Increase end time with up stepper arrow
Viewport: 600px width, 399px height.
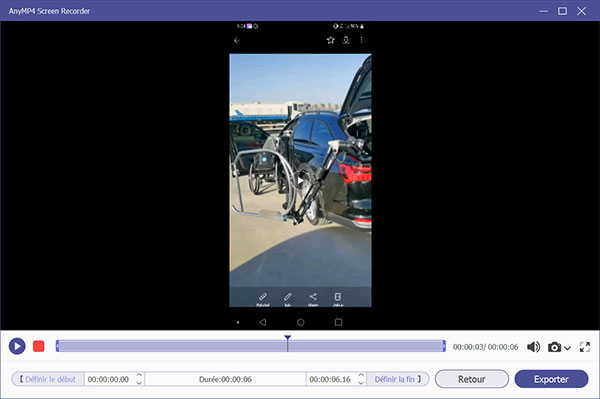tap(361, 376)
